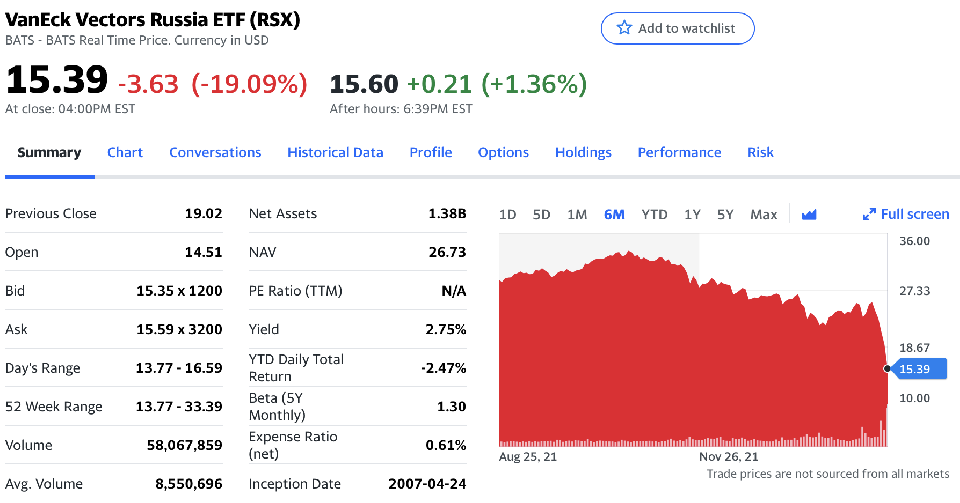Show the Max chart range
Image resolution: width=960 pixels, height=503 pixels.
763,214
